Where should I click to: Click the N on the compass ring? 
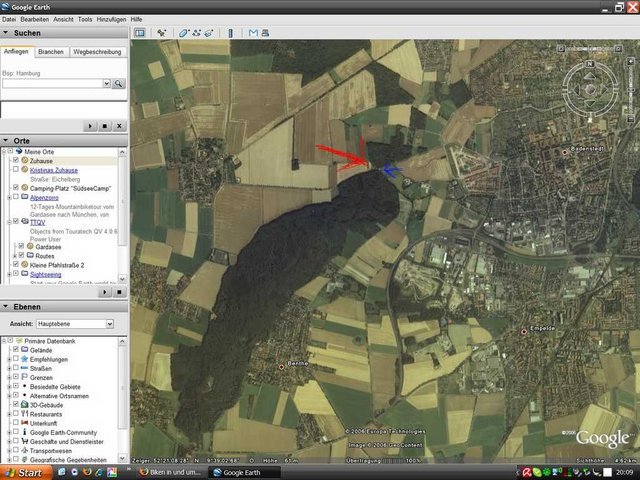pyautogui.click(x=589, y=64)
